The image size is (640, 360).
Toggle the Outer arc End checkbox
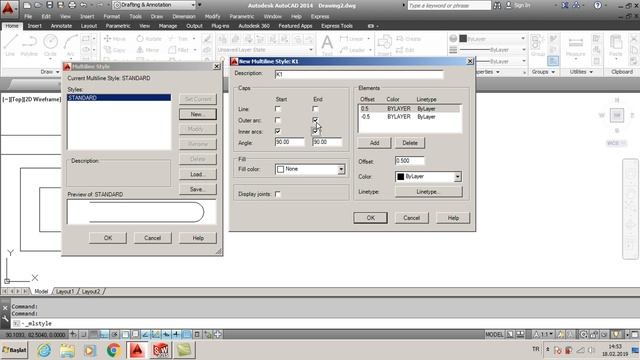point(315,120)
